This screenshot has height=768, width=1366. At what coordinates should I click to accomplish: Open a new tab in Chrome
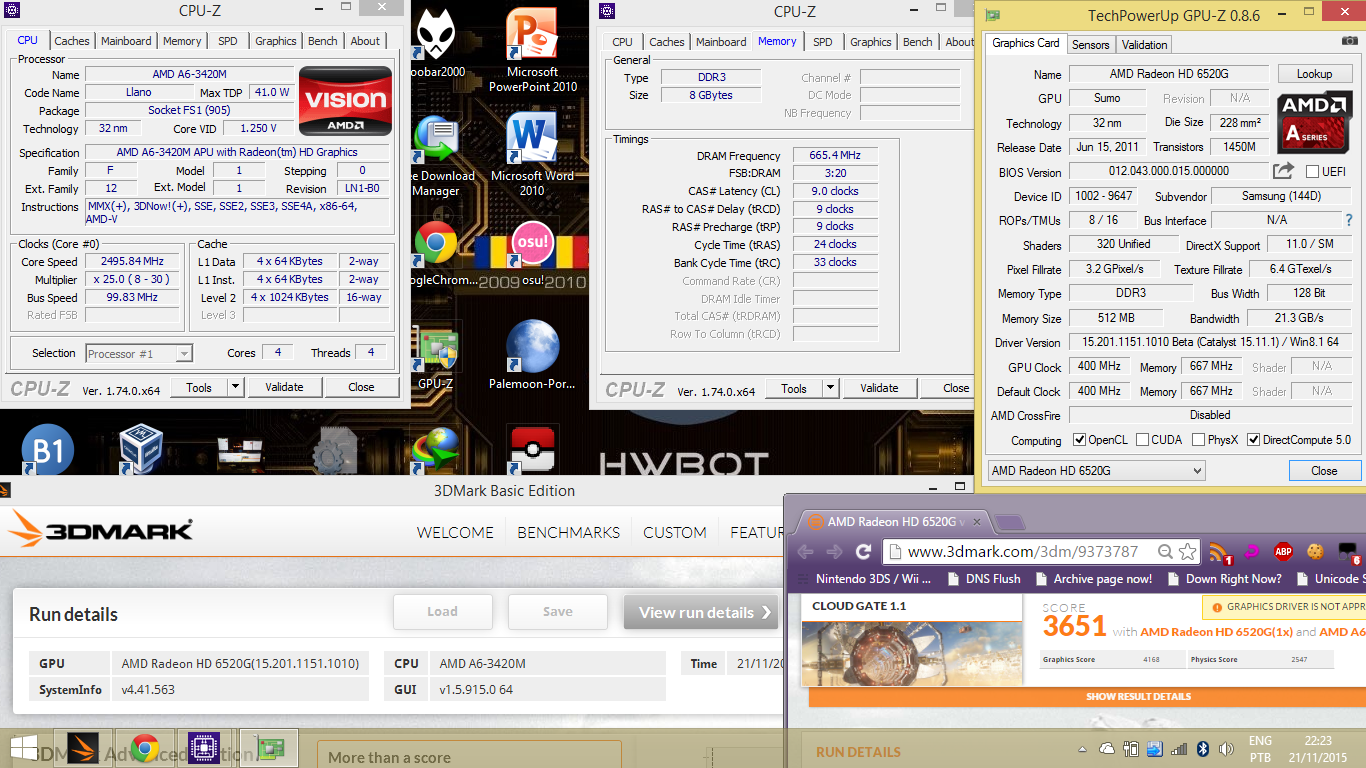point(1011,522)
